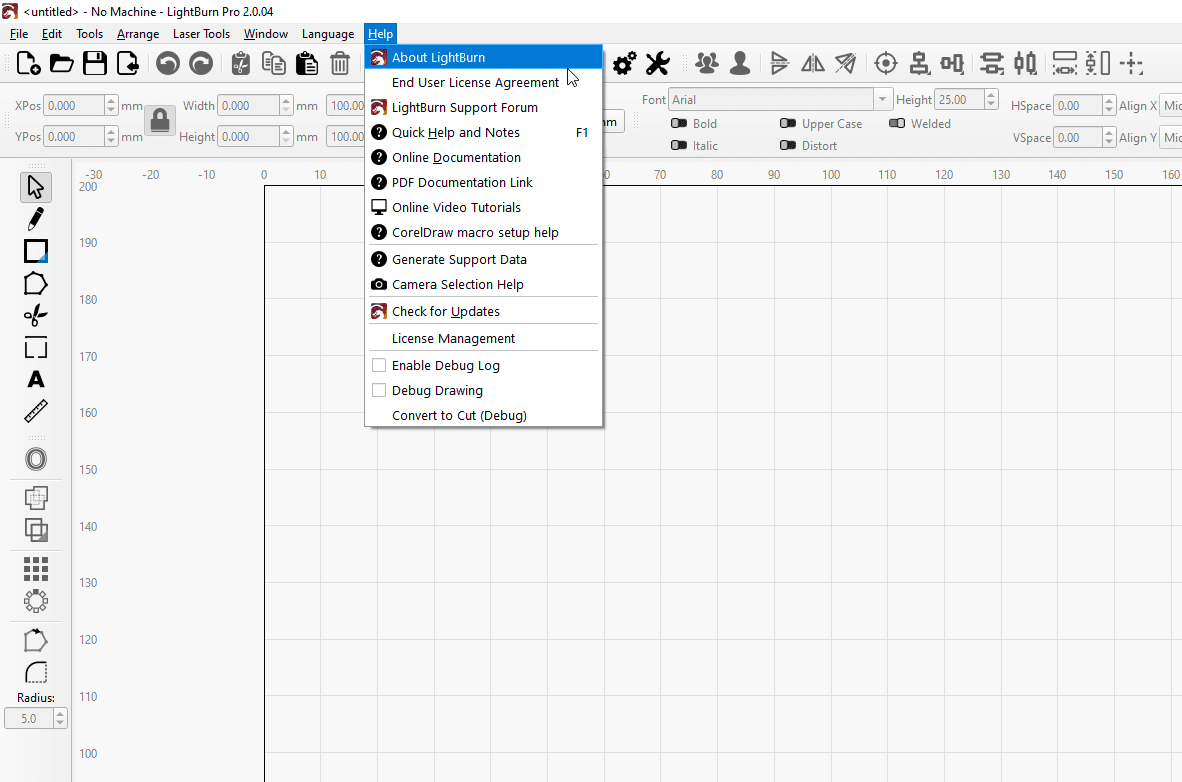Select the Draw Lines pencil tool
The height and width of the screenshot is (782, 1182).
tap(35, 219)
